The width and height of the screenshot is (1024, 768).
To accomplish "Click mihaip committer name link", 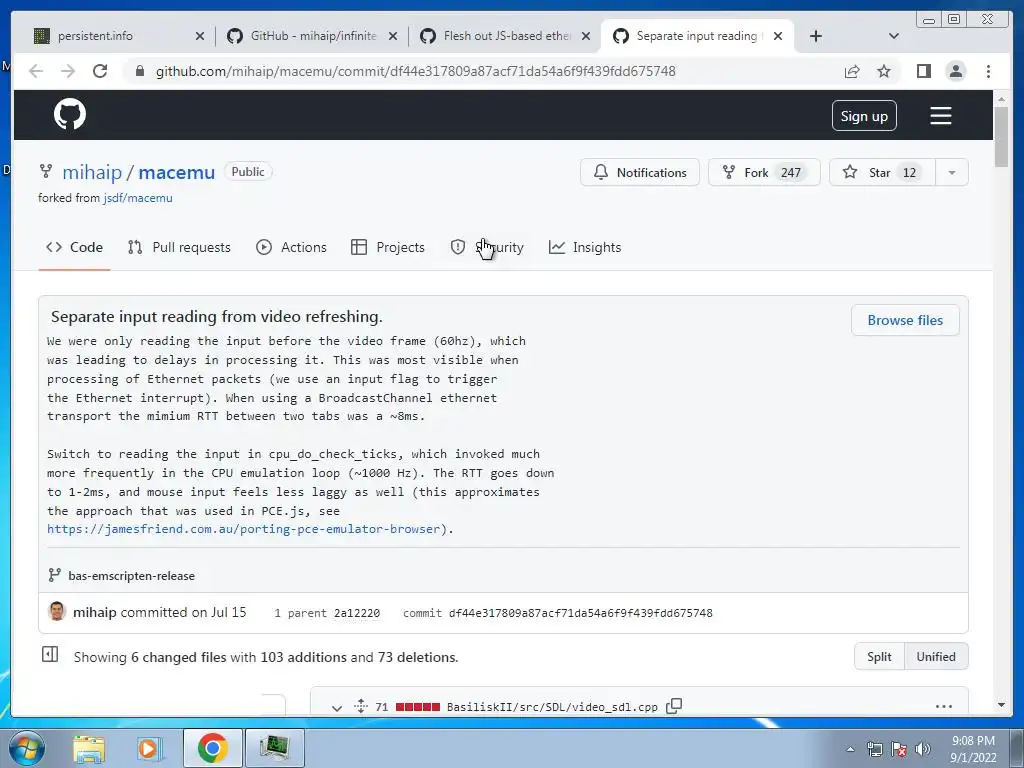I will coord(95,612).
